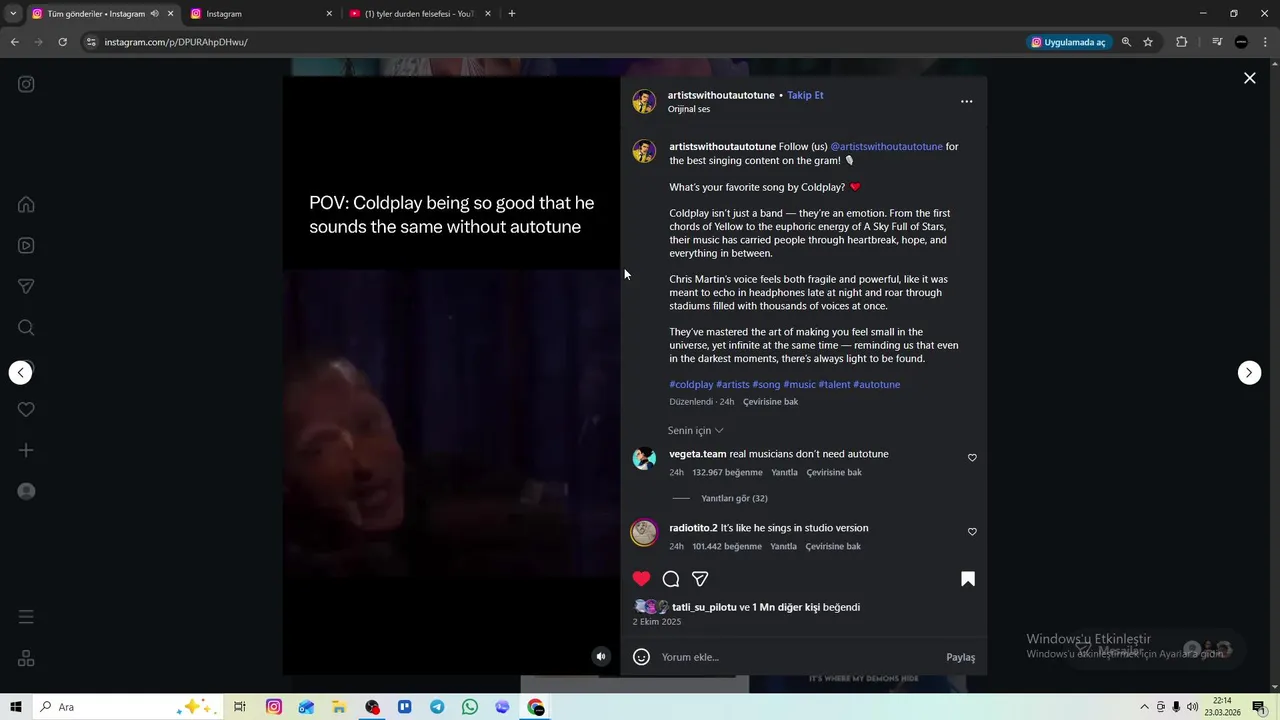Viewport: 1280px width, 720px height.
Task: Open media controls in Chrome toolbar
Action: pyautogui.click(x=1216, y=42)
